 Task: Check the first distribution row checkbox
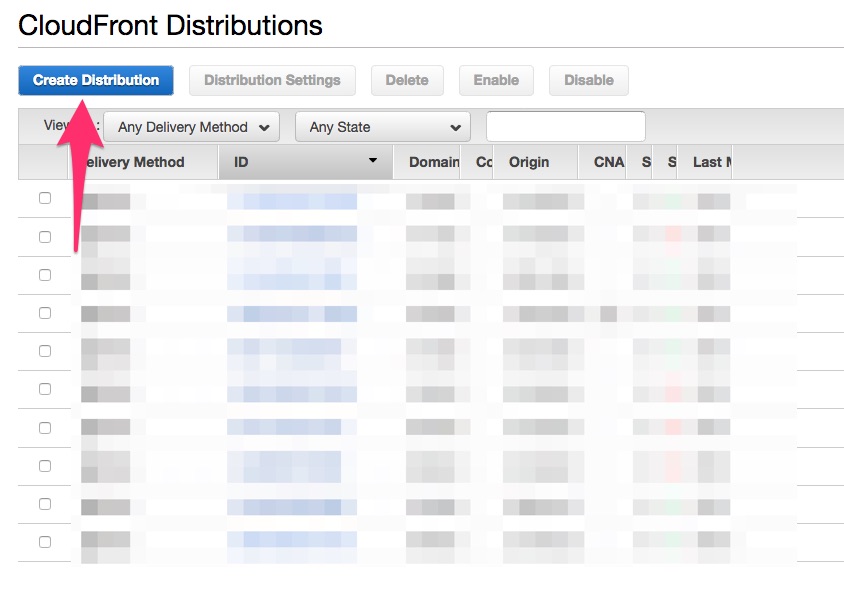tap(43, 198)
